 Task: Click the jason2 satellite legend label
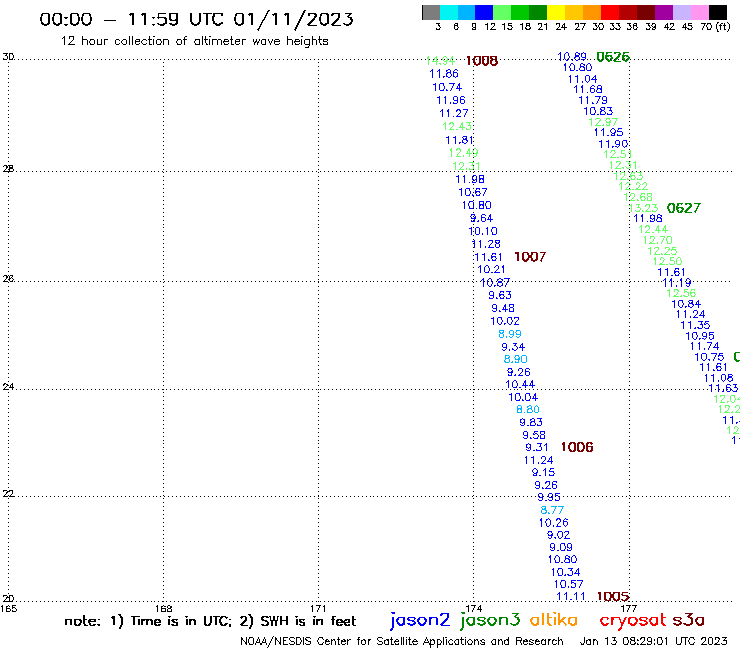[x=420, y=620]
